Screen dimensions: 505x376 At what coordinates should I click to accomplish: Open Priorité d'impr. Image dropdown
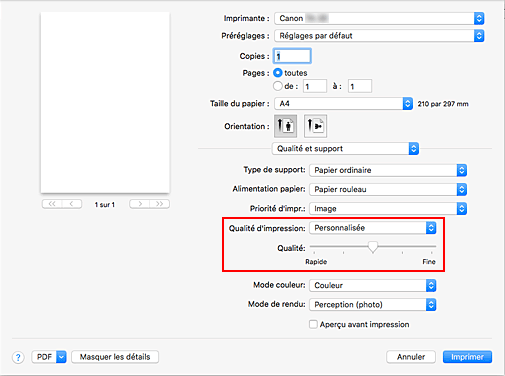click(388, 209)
